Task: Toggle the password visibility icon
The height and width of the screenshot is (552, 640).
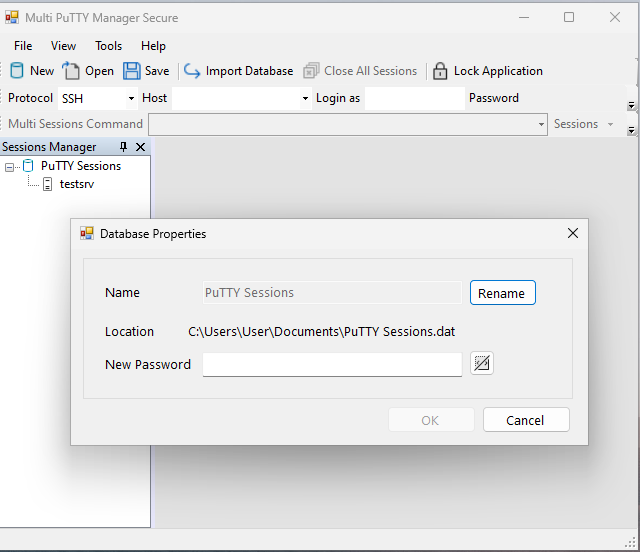Action: [482, 363]
